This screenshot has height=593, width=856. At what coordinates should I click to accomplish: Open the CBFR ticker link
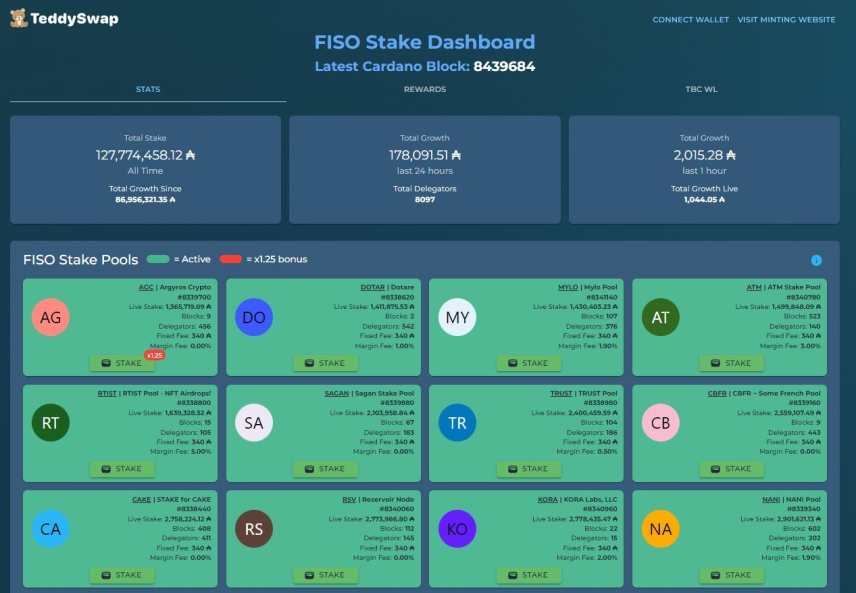click(x=717, y=393)
